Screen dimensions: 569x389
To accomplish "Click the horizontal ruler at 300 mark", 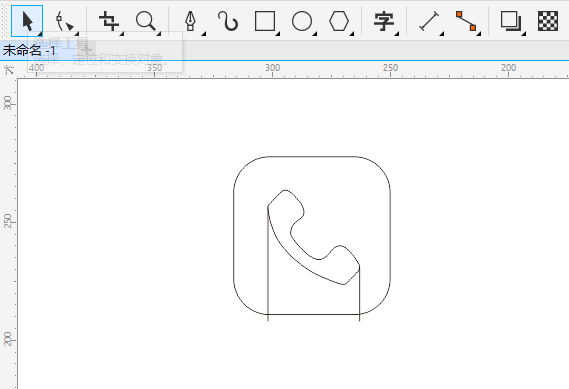I will point(272,69).
